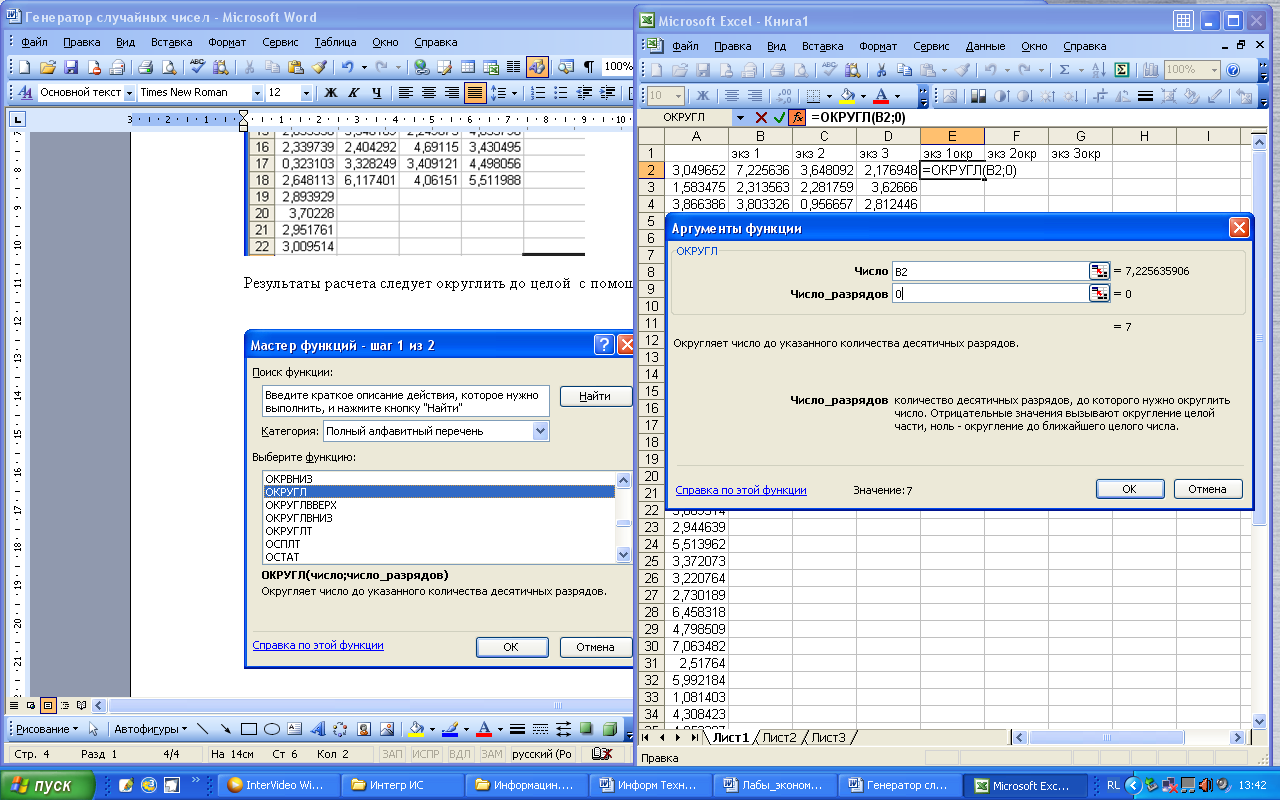Show paragraph marks in Word
Screen dimensions: 1280x800
click(588, 67)
